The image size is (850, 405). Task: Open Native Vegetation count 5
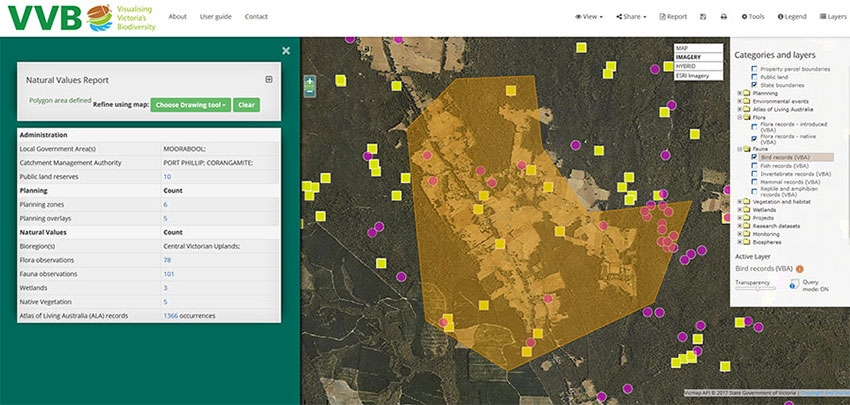(x=165, y=302)
